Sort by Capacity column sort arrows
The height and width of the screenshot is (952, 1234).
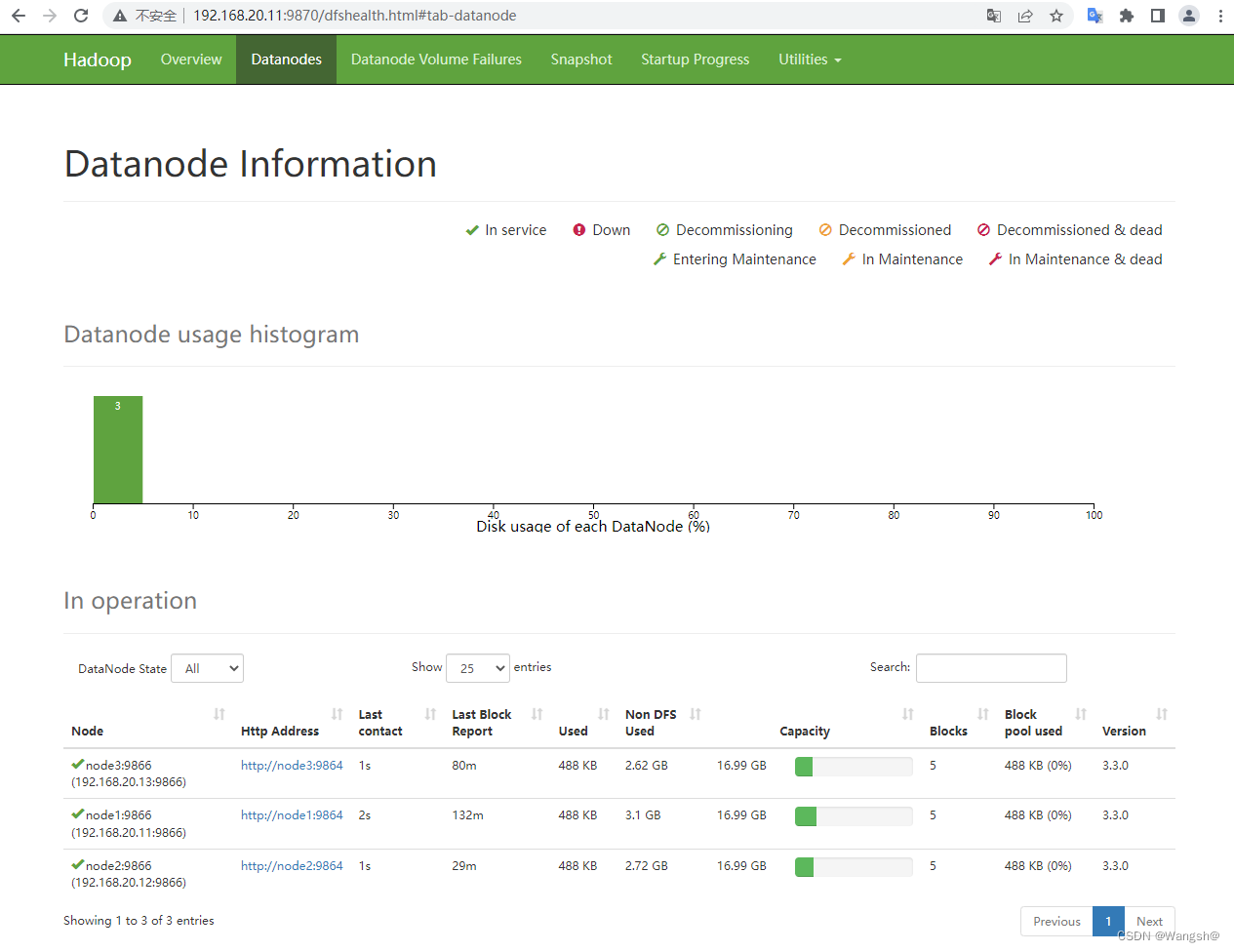point(908,715)
